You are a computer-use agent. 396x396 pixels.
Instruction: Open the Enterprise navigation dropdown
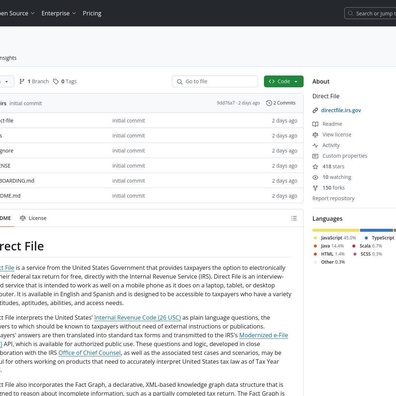58,13
